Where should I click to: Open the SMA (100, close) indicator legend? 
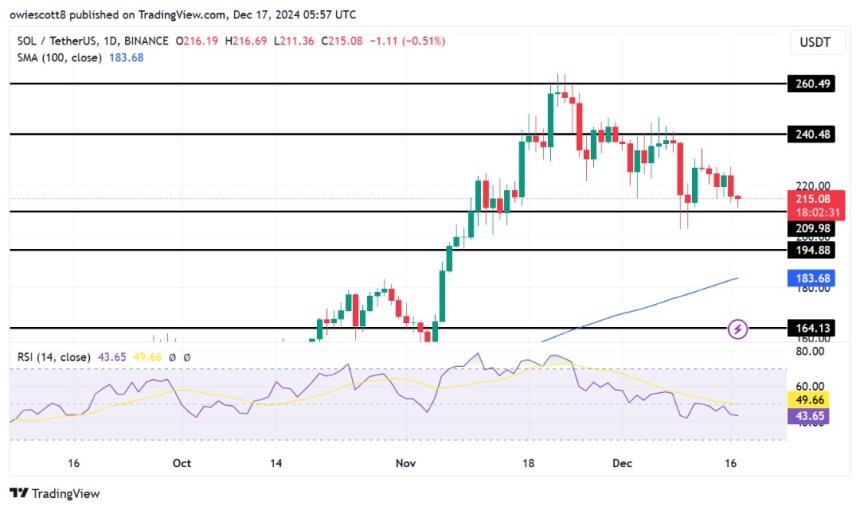59,58
